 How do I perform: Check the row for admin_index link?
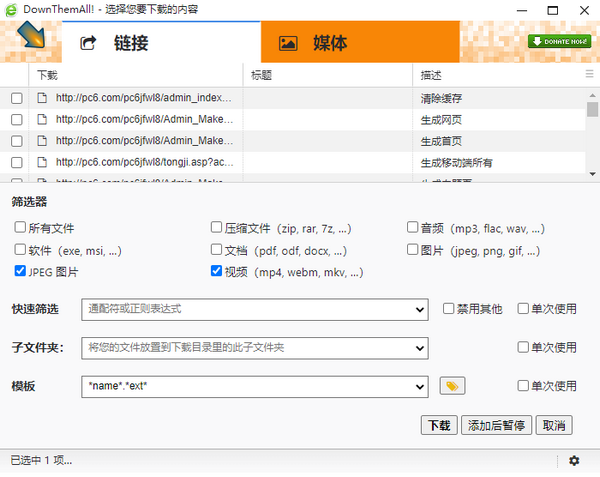click(16, 98)
